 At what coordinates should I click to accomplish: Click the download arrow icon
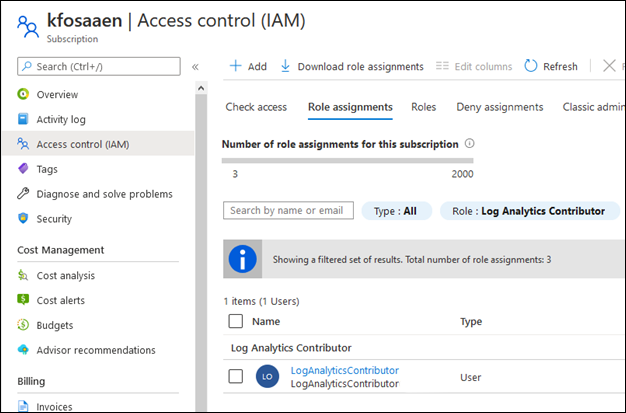285,66
